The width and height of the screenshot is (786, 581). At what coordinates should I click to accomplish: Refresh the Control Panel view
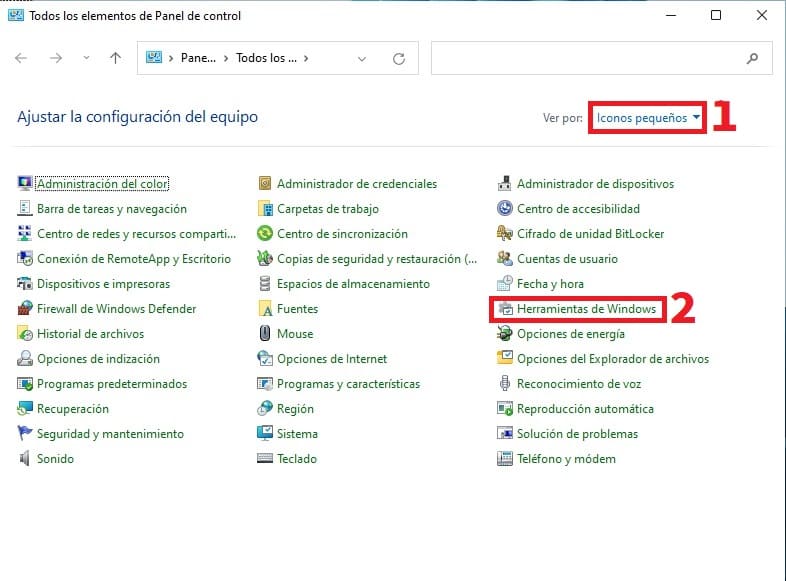tap(399, 59)
